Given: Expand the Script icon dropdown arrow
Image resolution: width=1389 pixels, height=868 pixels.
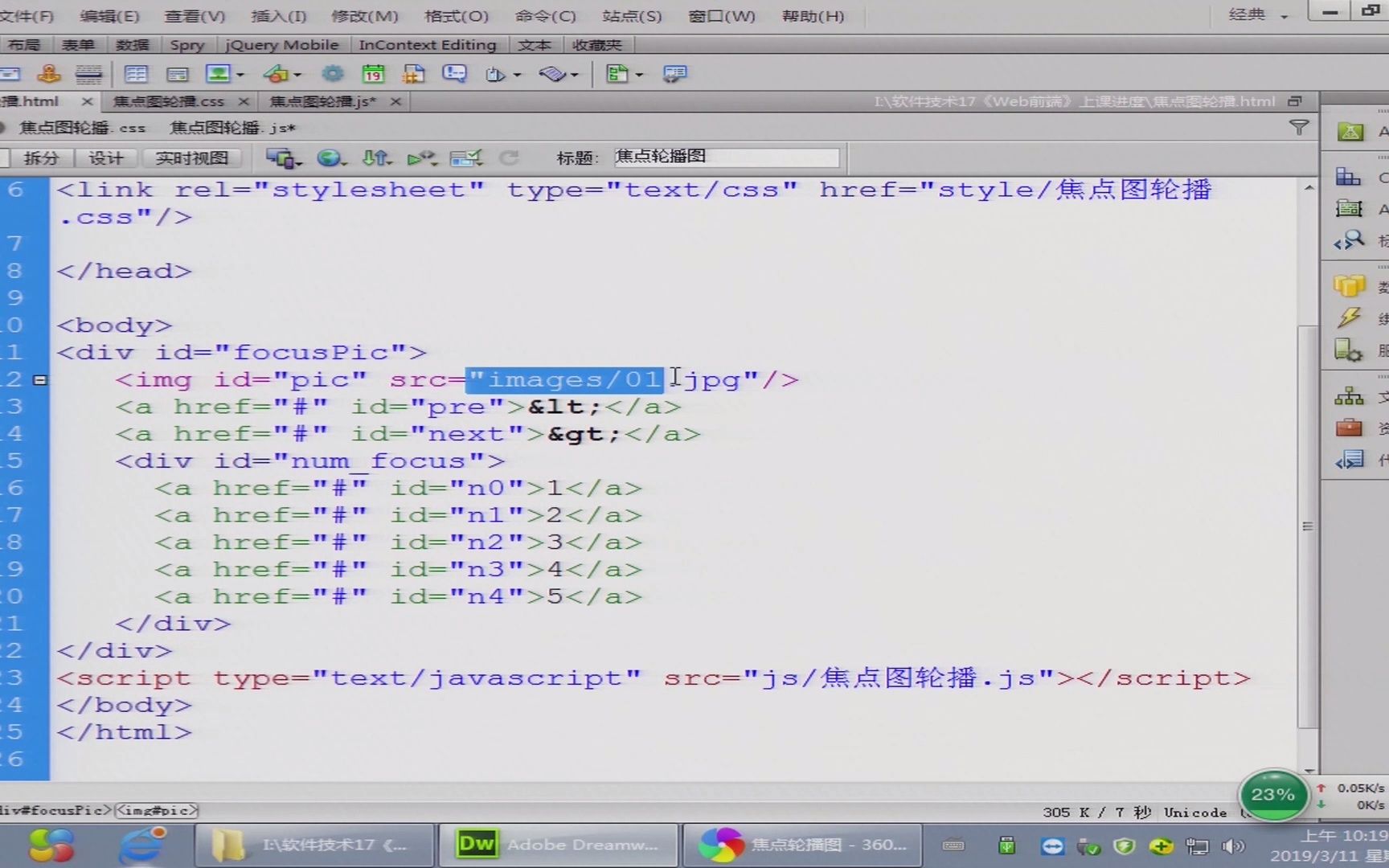Looking at the screenshot, I should (575, 75).
